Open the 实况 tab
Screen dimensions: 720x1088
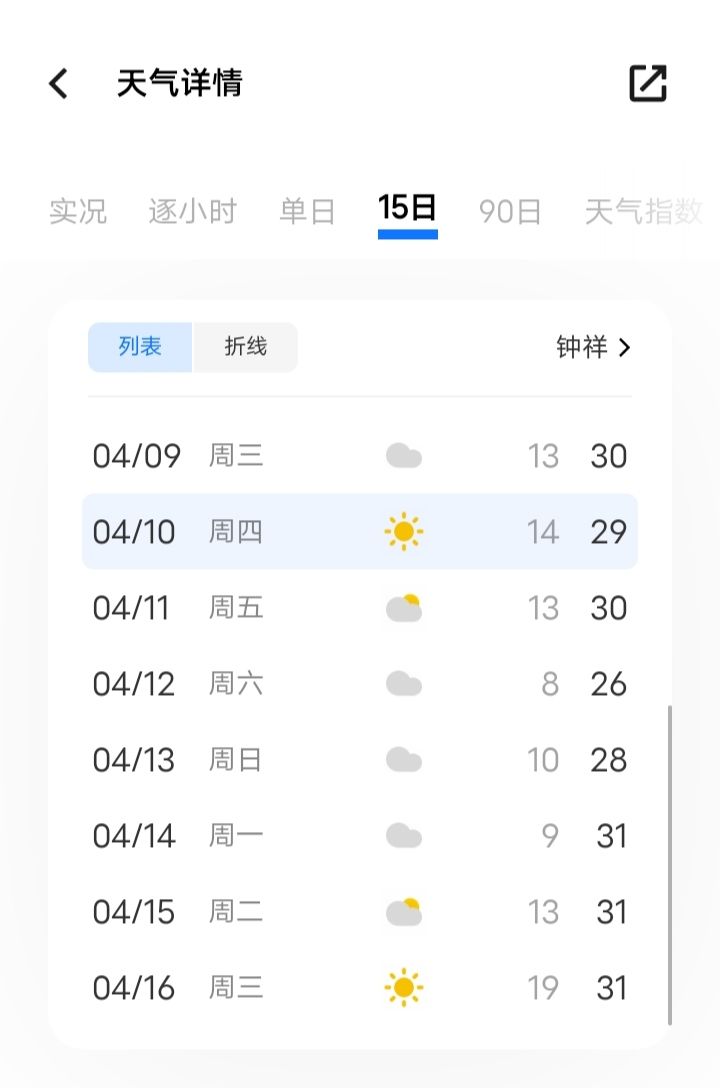(78, 211)
